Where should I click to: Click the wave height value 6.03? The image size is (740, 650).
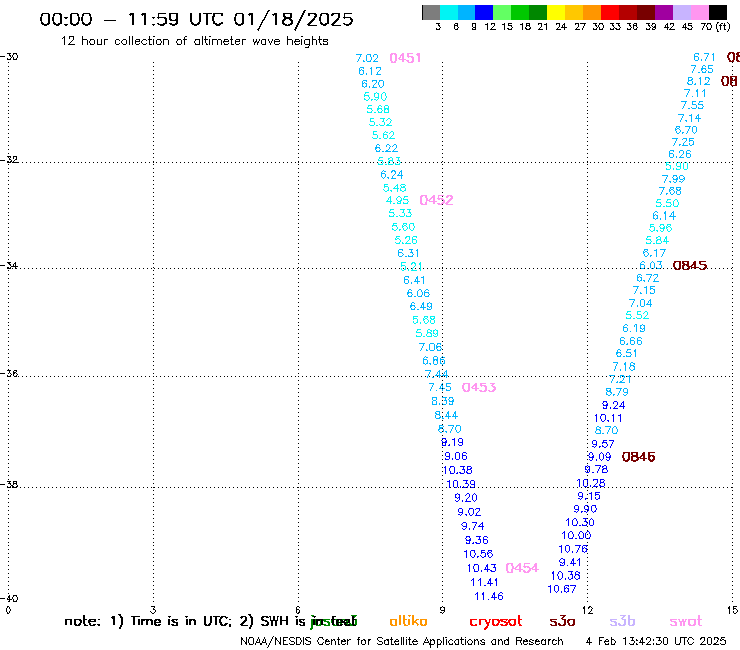[651, 266]
